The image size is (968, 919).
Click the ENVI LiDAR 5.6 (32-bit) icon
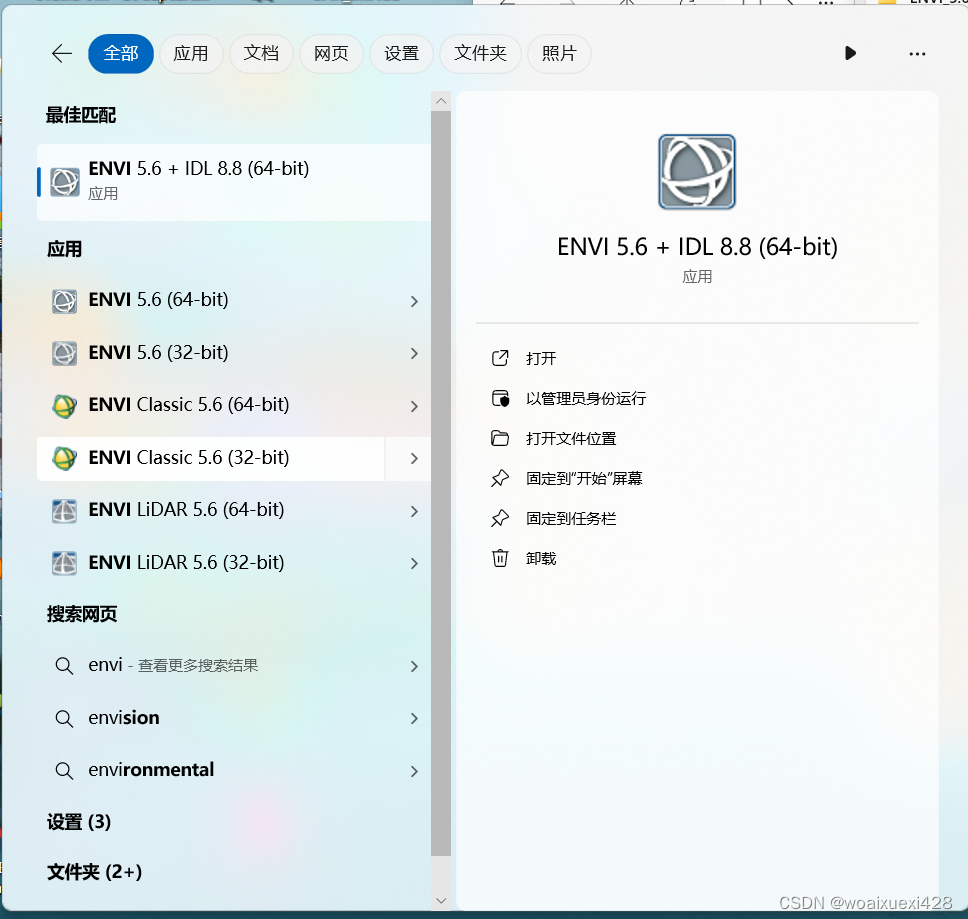point(64,563)
